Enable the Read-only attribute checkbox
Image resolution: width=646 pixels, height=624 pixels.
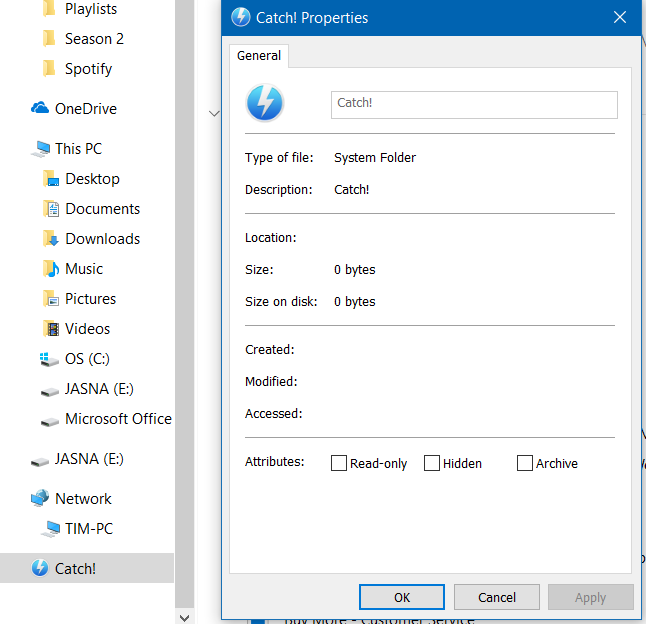339,463
